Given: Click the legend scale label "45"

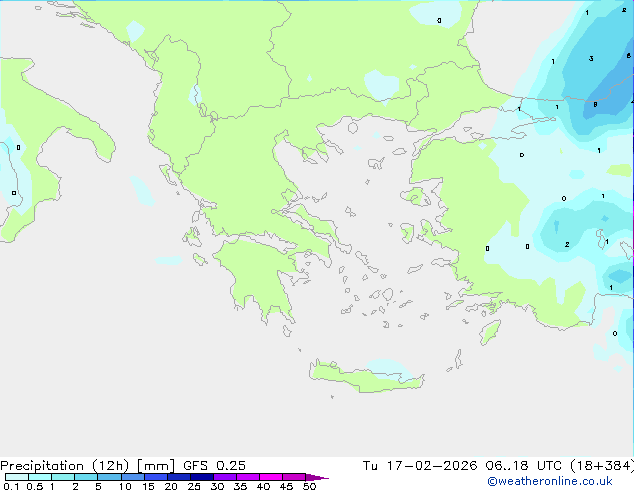Looking at the screenshot, I should coord(286,486).
